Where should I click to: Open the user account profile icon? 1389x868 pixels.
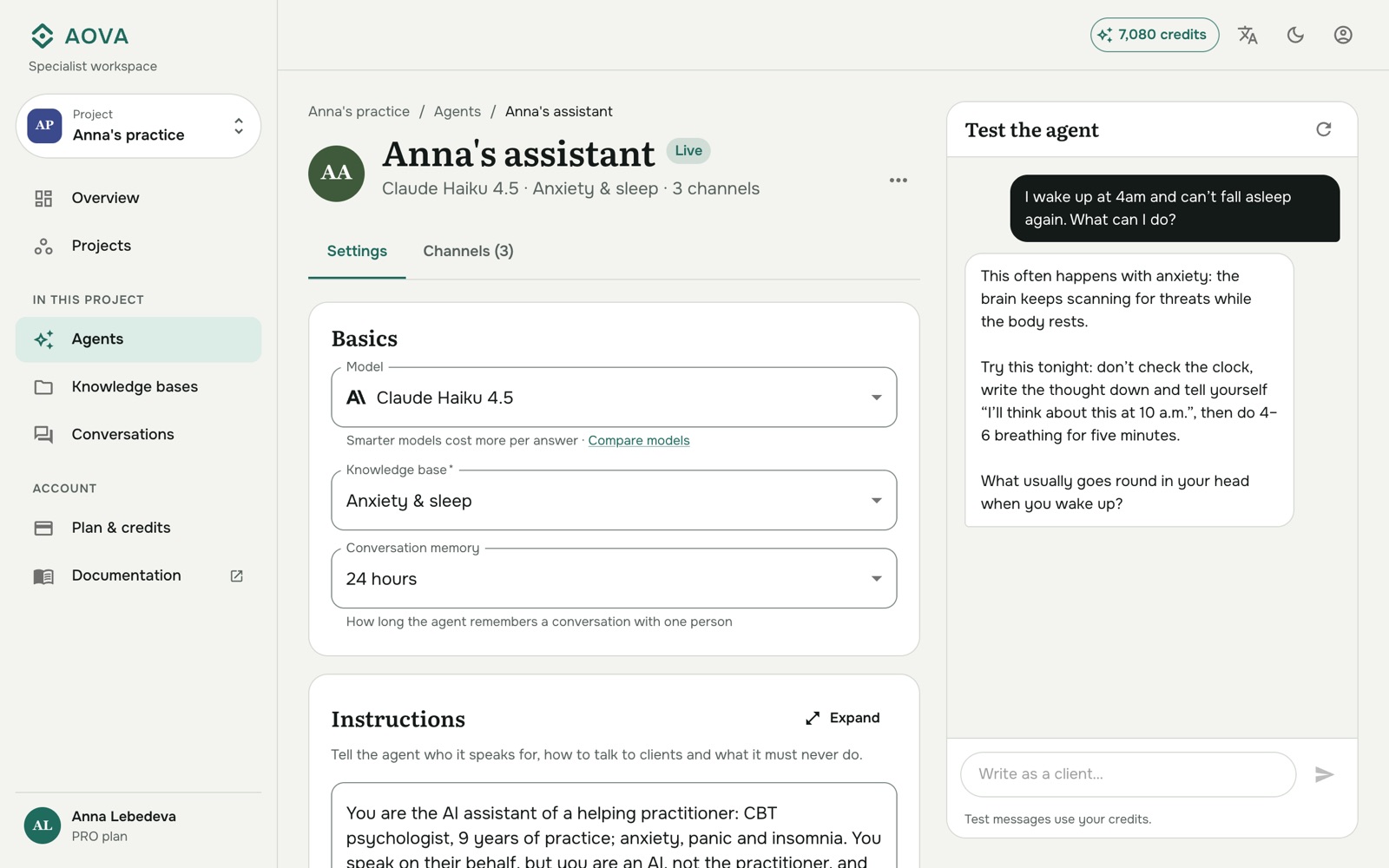1343,35
